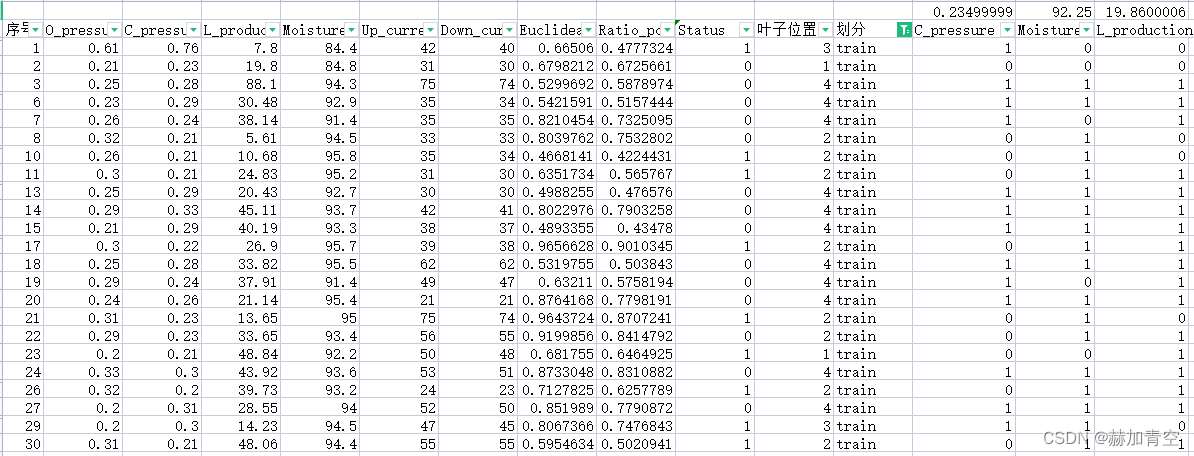Open the Ratio_po column filter dropdown
The image size is (1194, 456).
point(668,30)
